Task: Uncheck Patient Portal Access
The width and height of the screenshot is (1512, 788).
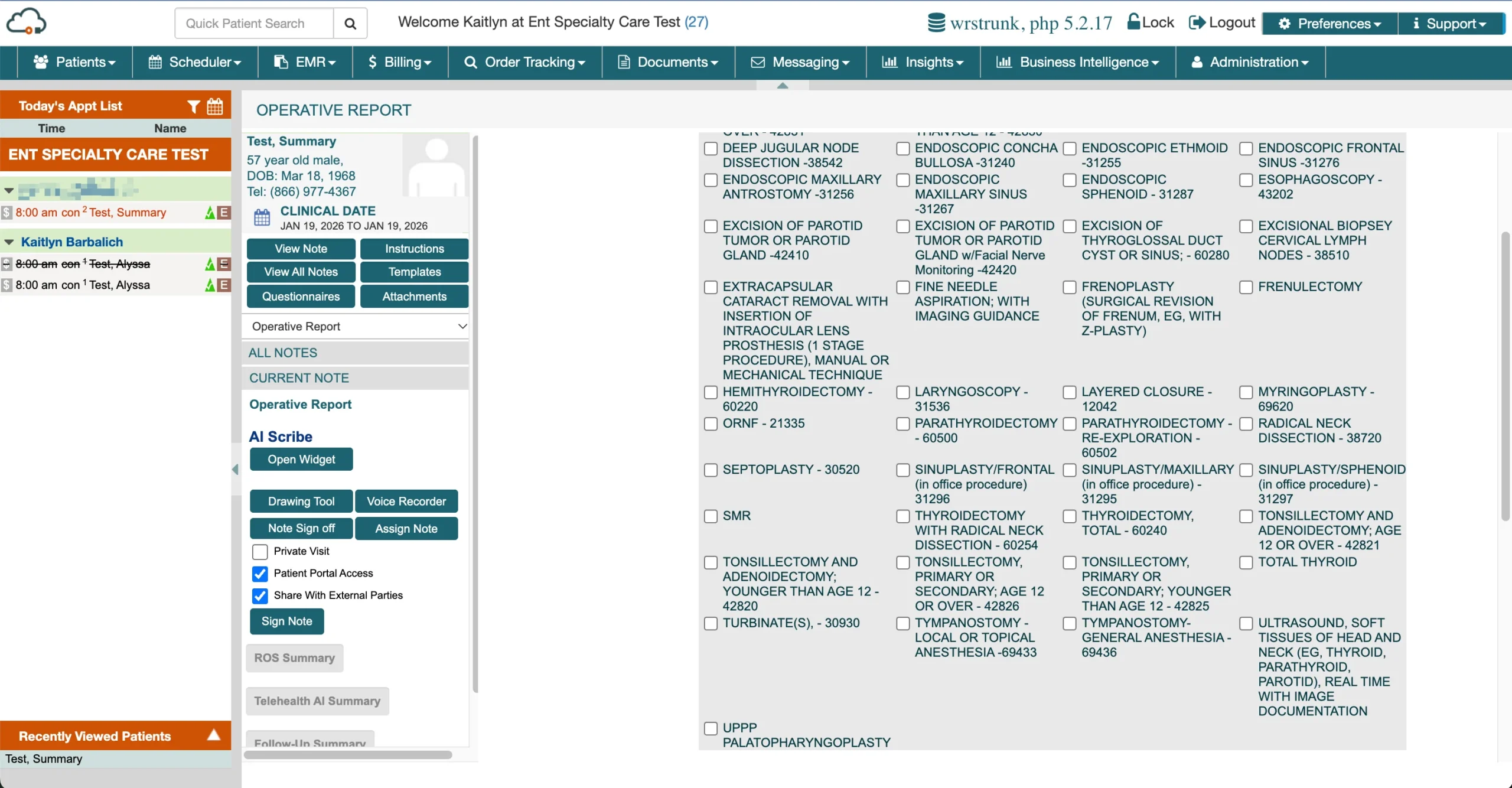Action: pyautogui.click(x=259, y=574)
